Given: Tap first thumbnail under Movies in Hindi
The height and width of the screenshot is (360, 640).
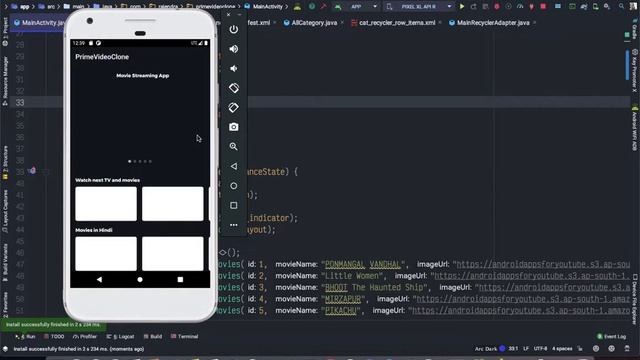Looking at the screenshot, I should click(x=106, y=253).
